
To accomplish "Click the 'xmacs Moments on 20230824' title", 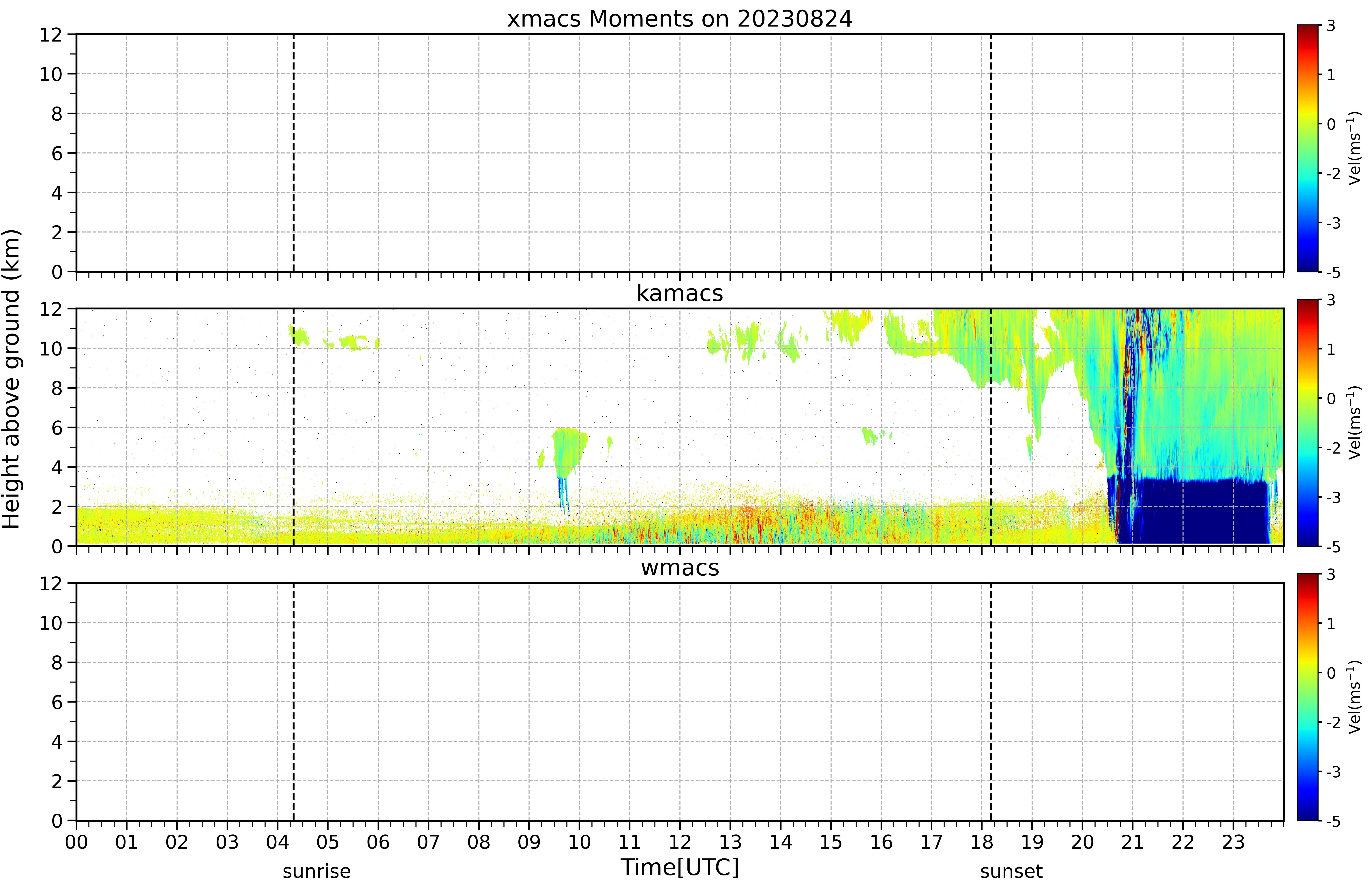I will click(x=680, y=19).
